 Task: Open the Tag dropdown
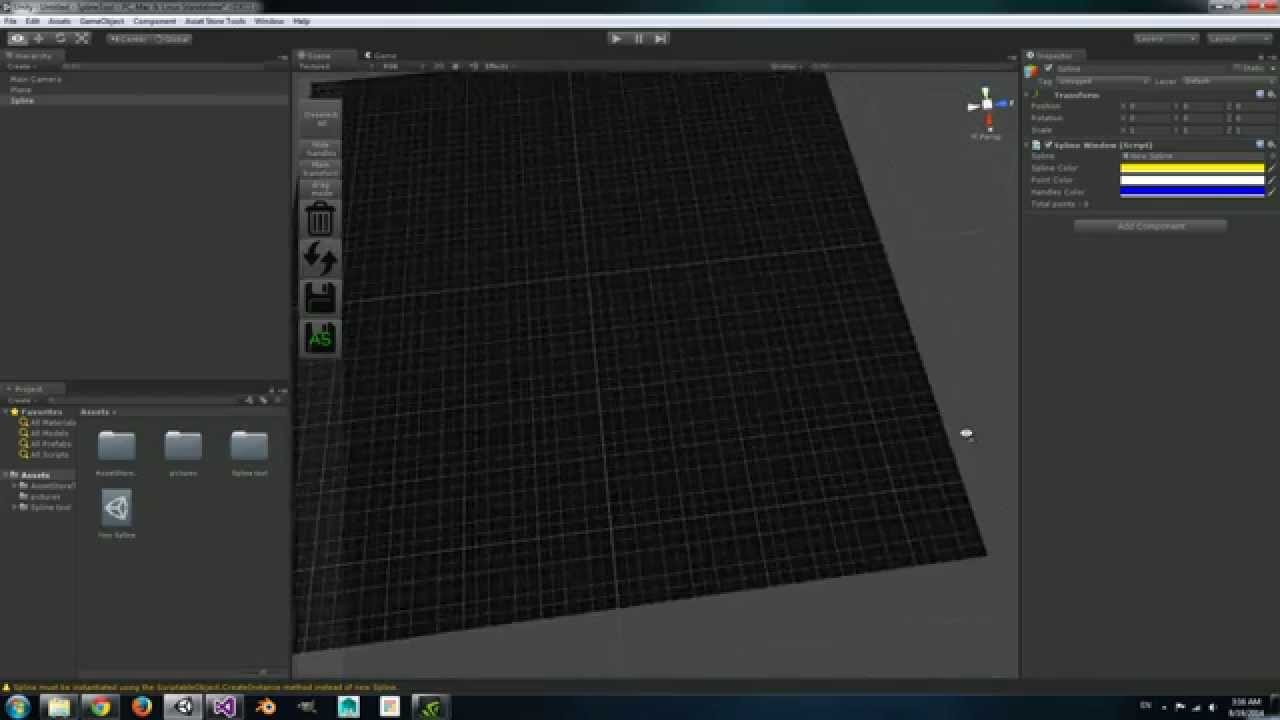pos(1103,81)
